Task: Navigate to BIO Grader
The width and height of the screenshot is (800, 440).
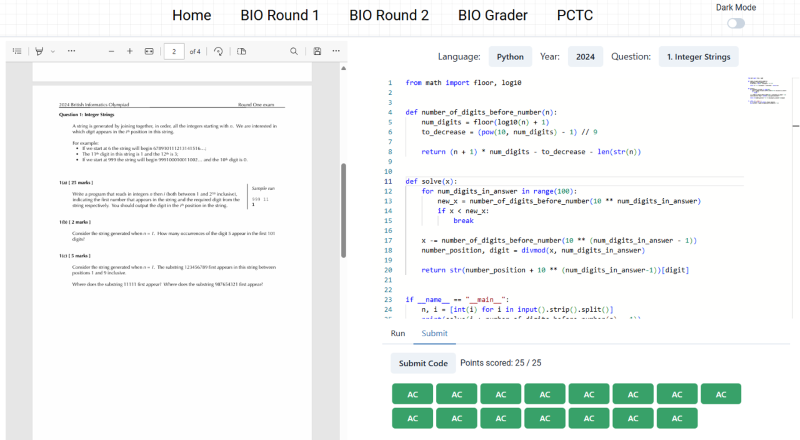Action: click(493, 15)
